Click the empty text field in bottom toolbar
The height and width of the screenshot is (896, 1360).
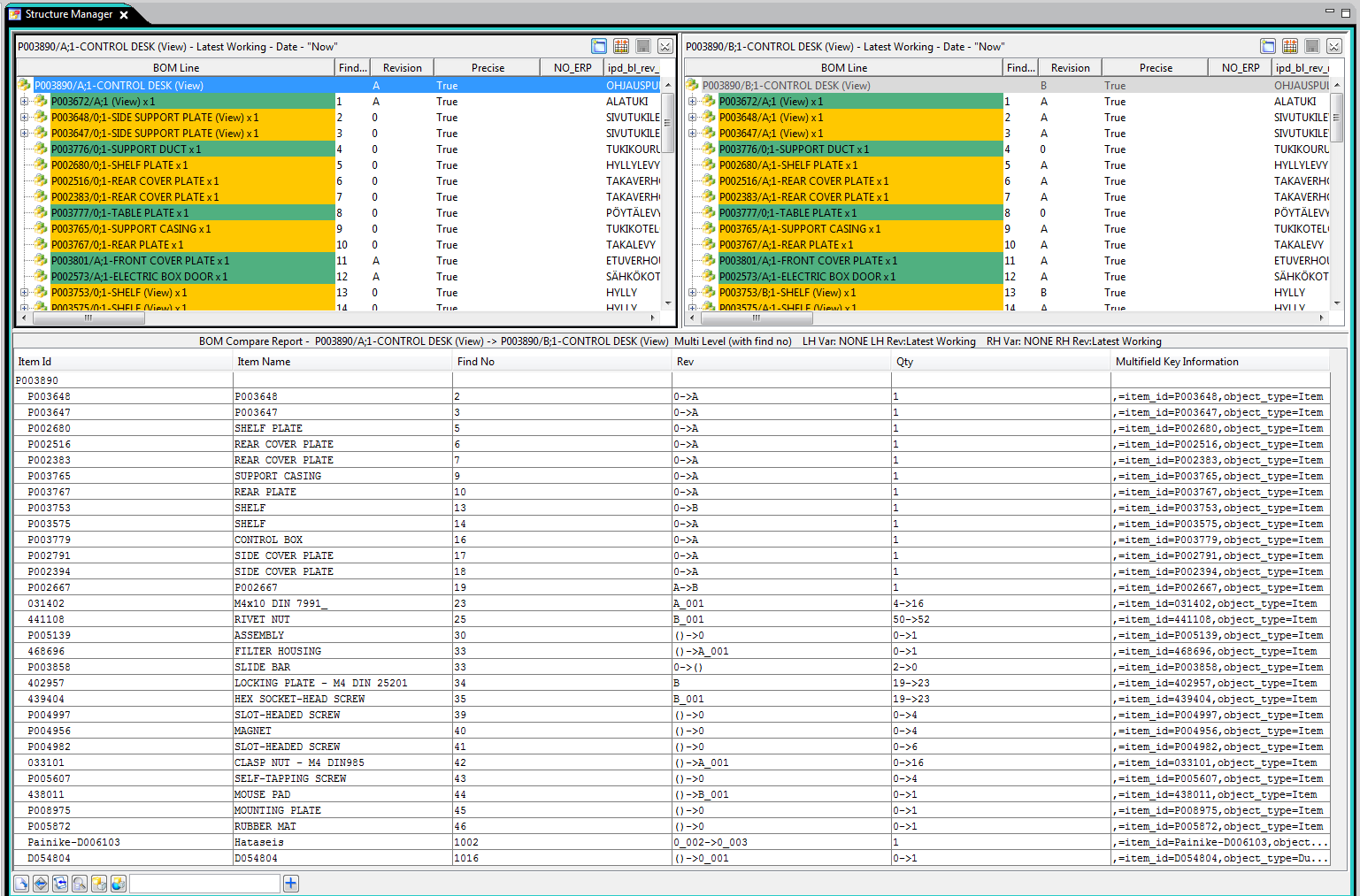point(204,883)
